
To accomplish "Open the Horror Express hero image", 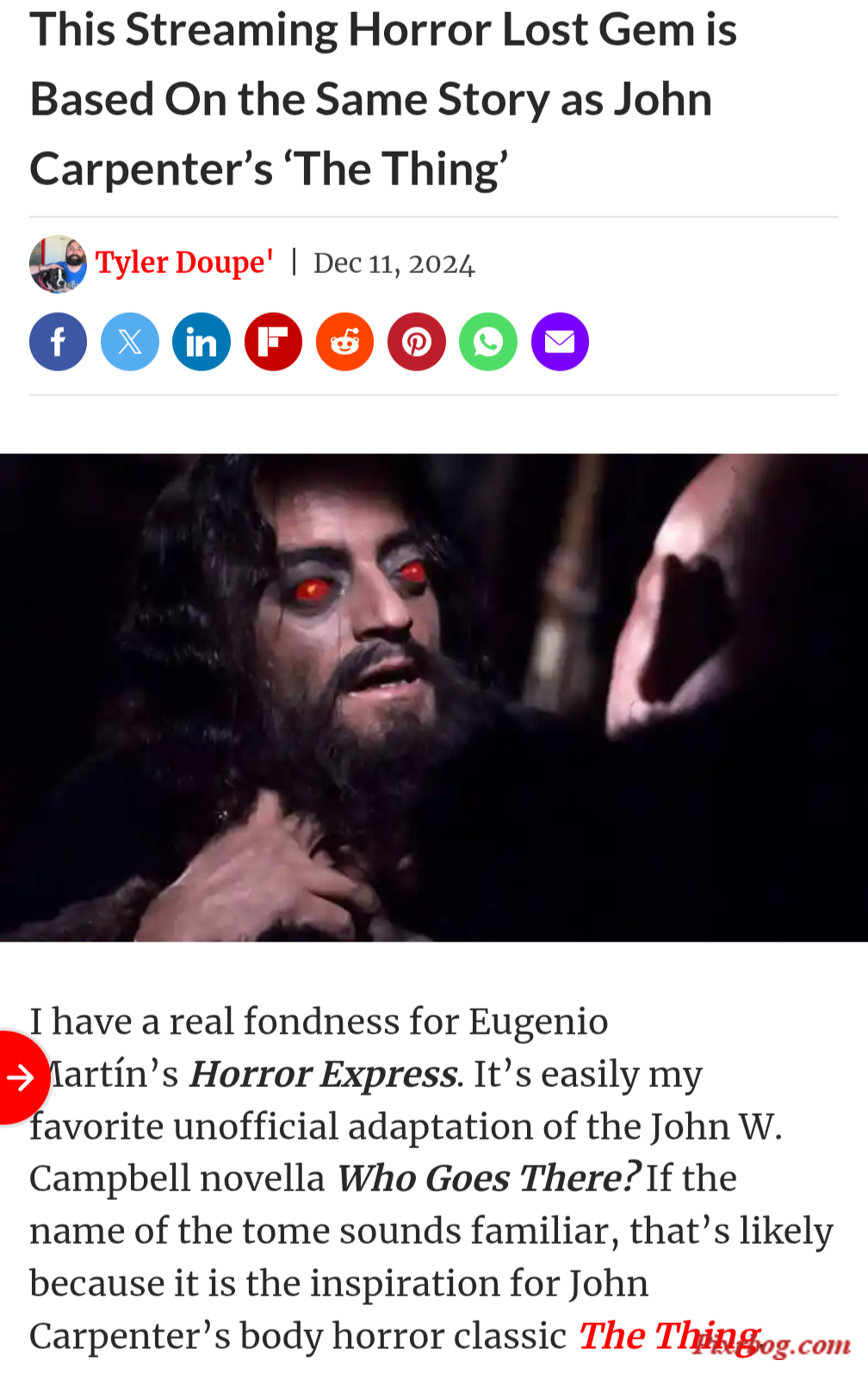I will pos(434,698).
